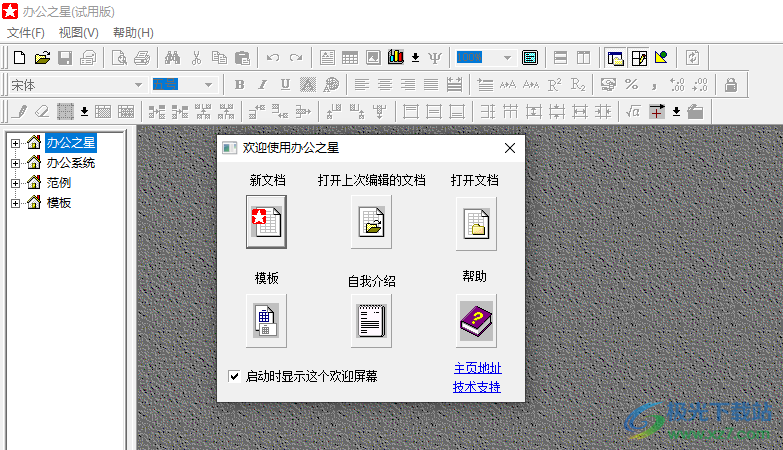The height and width of the screenshot is (450, 783).
Task: Click the Cut scissors icon
Action: 196,58
